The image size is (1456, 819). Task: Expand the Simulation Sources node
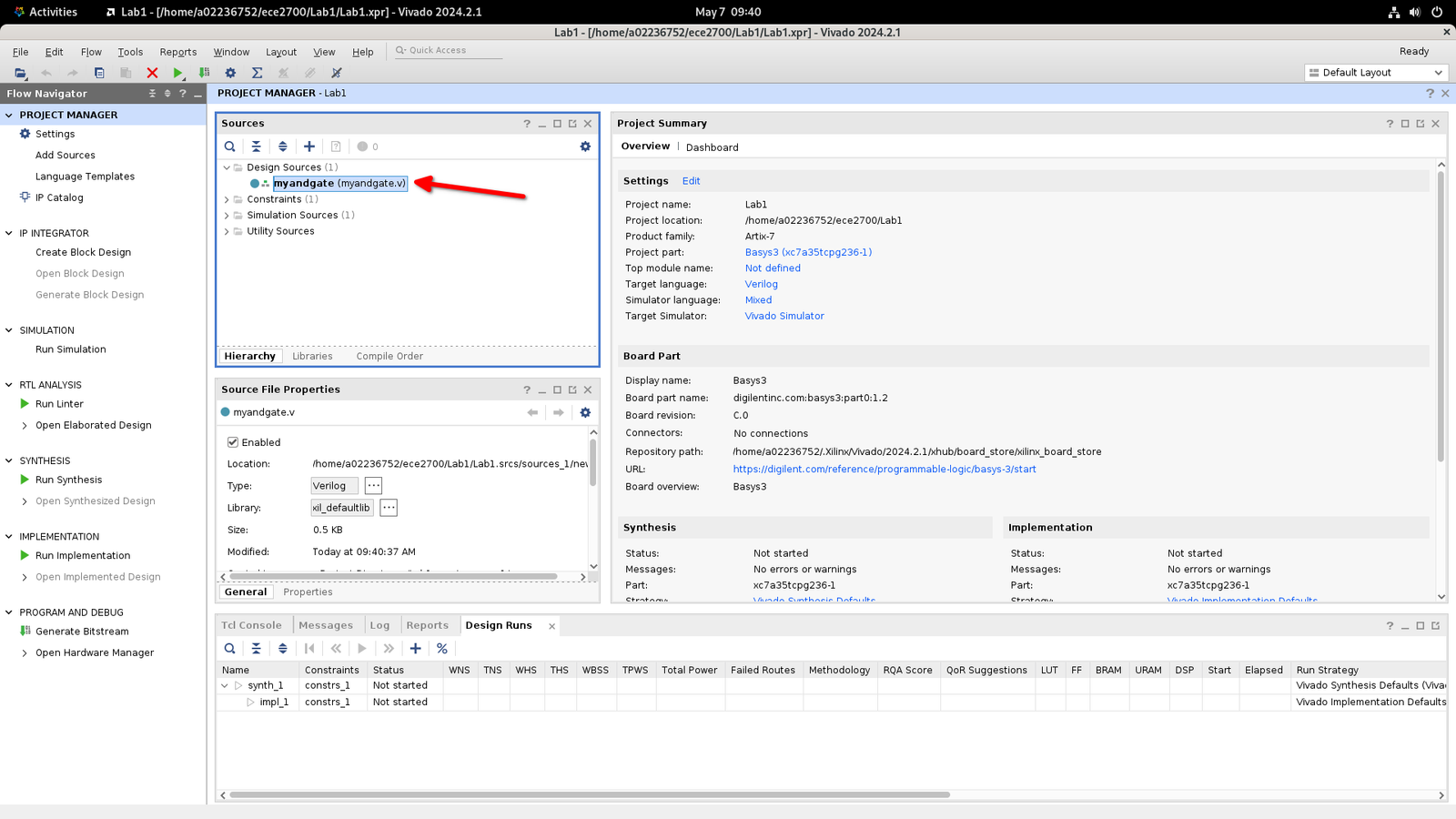click(227, 216)
